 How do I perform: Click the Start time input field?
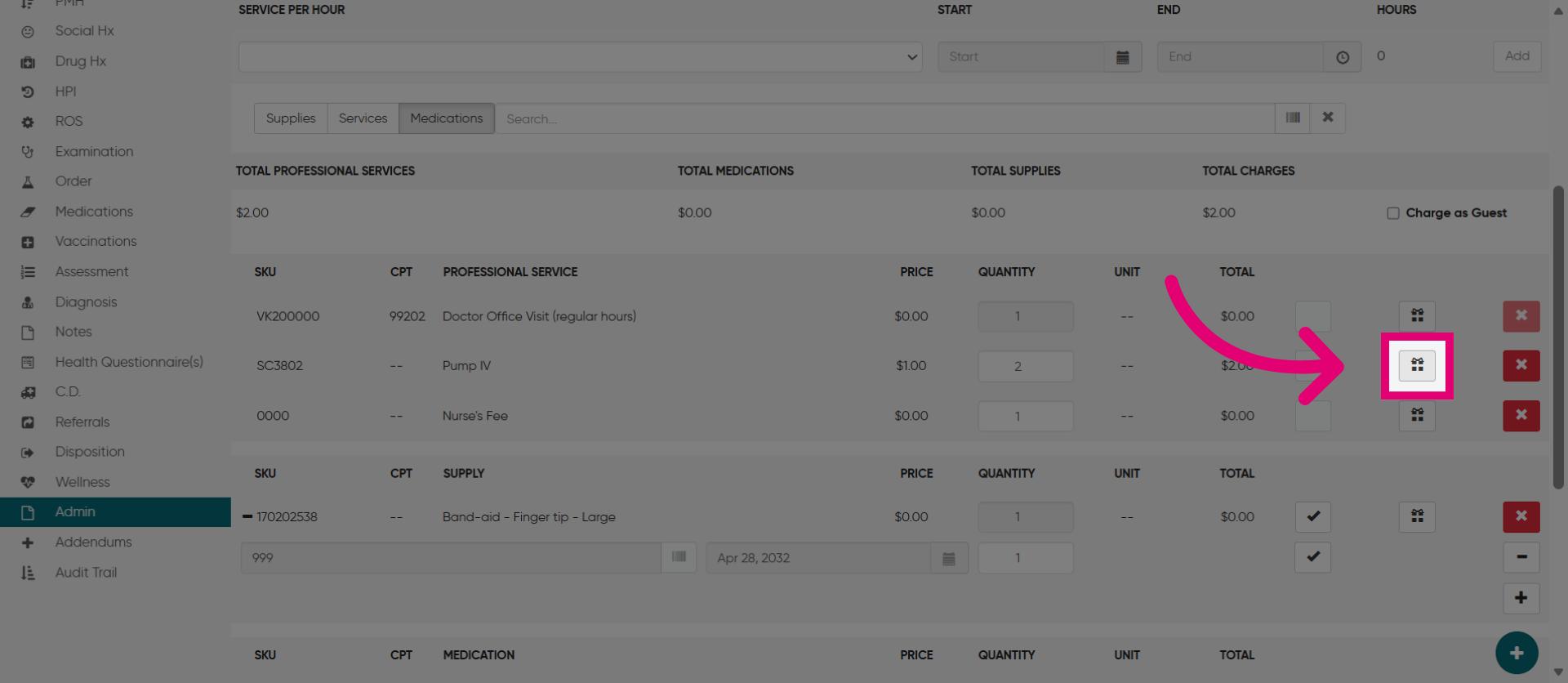(1021, 57)
